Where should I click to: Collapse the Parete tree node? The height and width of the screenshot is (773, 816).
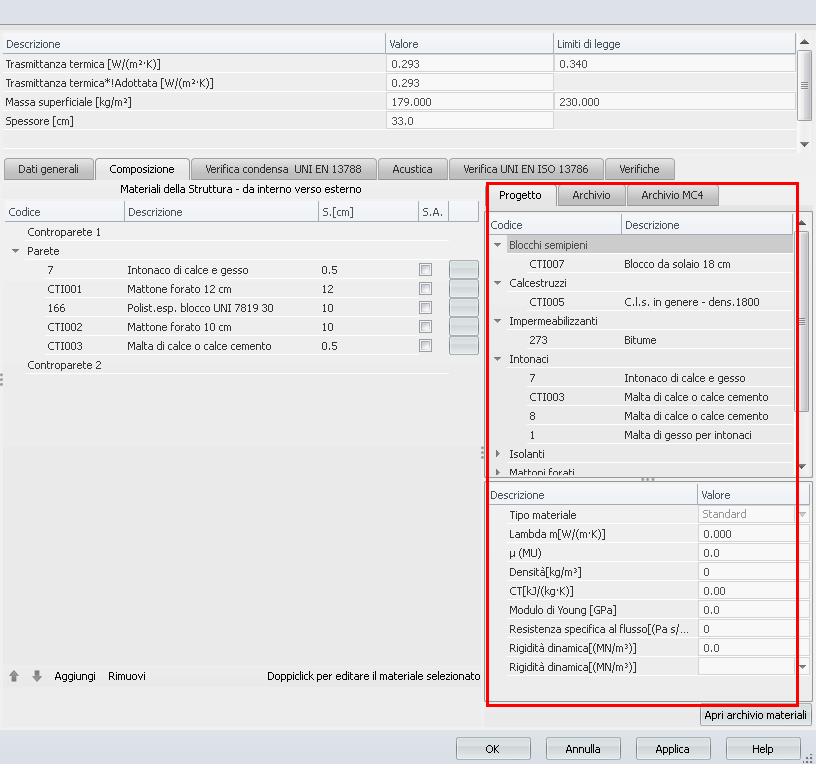click(15, 251)
